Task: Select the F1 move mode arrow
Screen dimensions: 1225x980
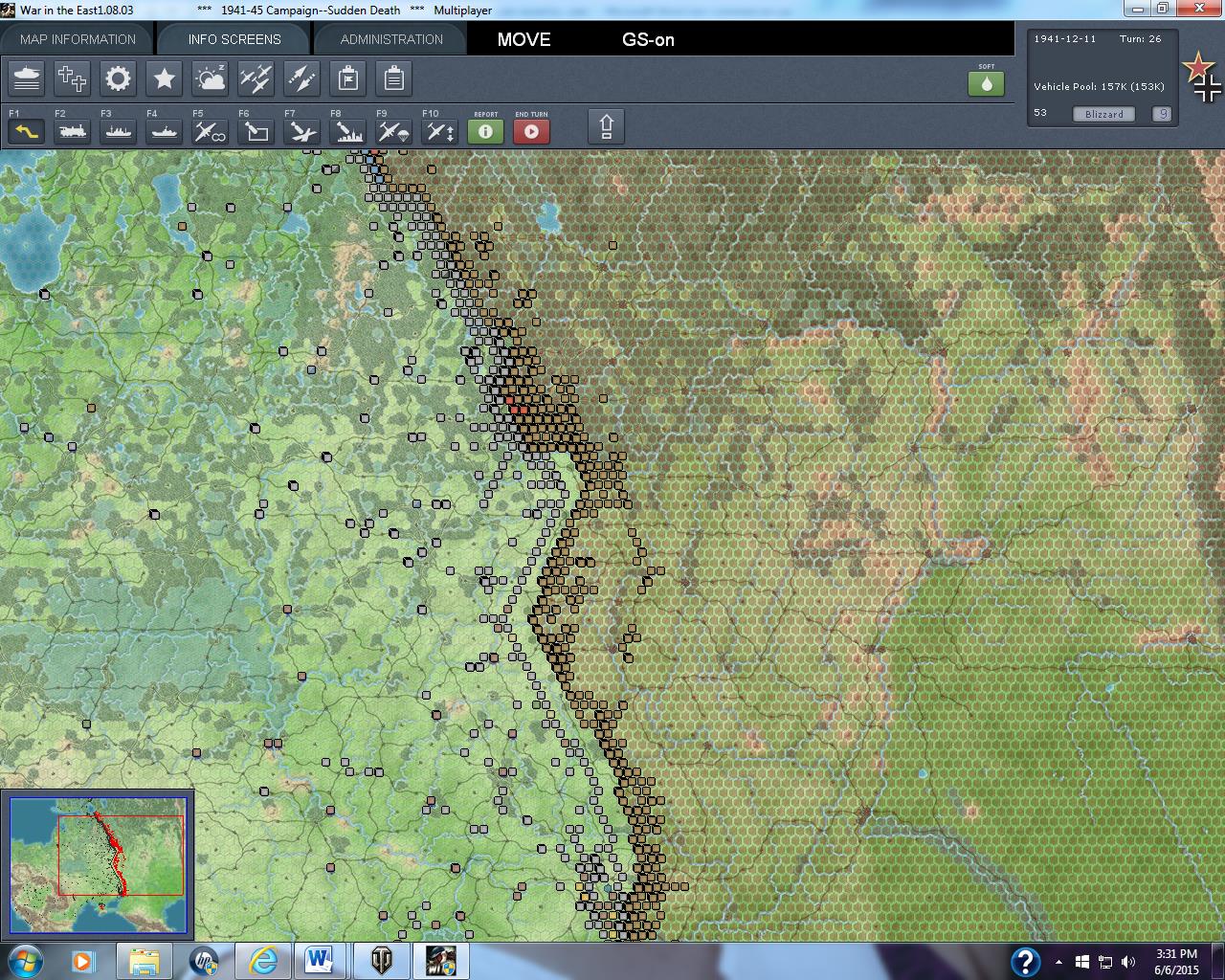Action: (27, 131)
